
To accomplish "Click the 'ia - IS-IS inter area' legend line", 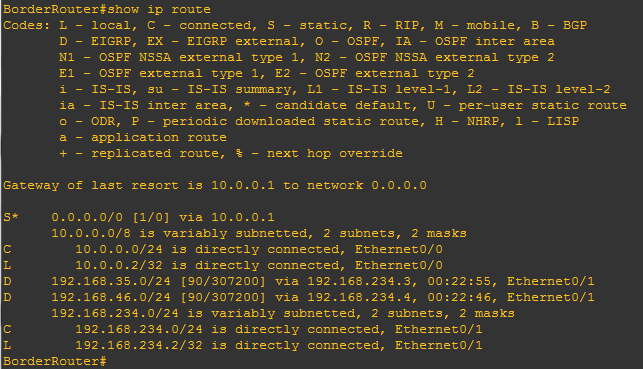I will pyautogui.click(x=343, y=105).
